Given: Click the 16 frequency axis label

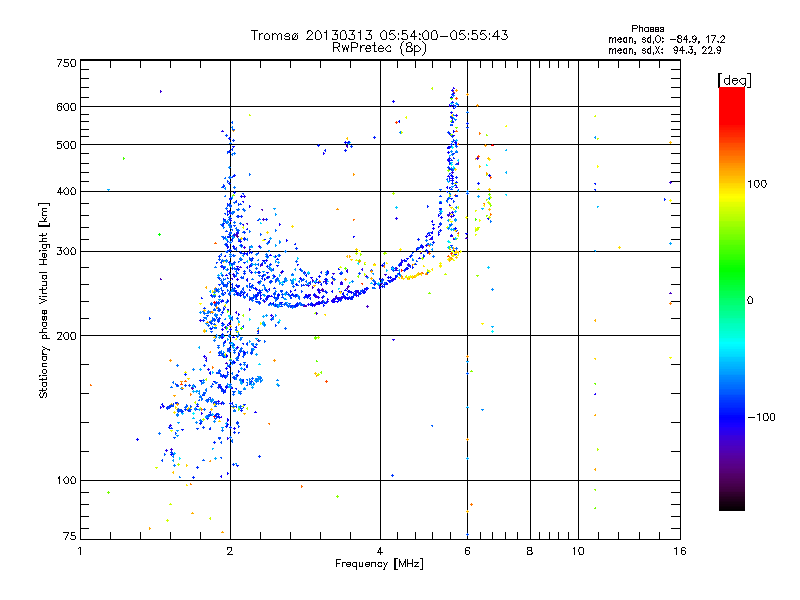Looking at the screenshot, I should click(680, 551).
